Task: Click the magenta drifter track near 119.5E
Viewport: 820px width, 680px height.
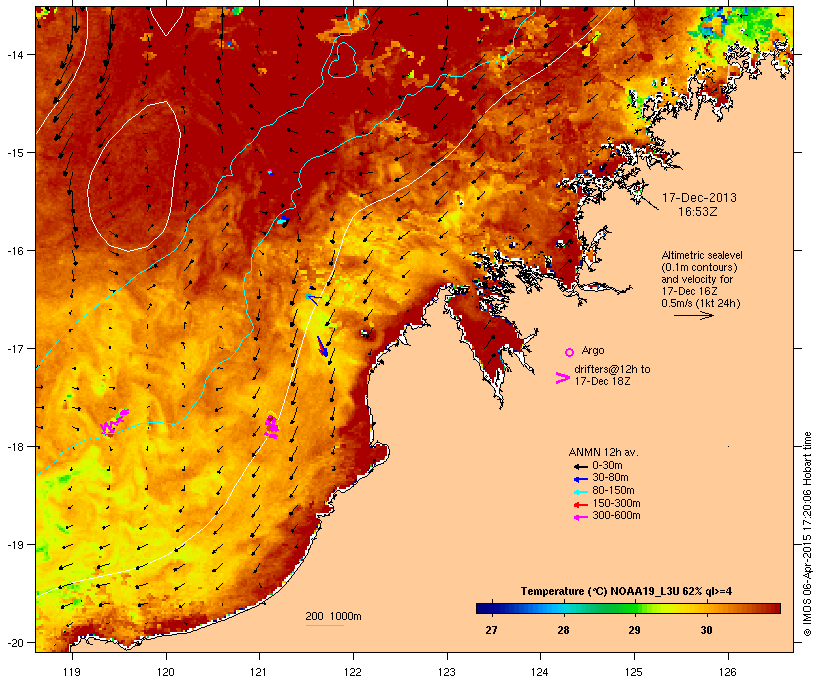Action: tap(114, 422)
